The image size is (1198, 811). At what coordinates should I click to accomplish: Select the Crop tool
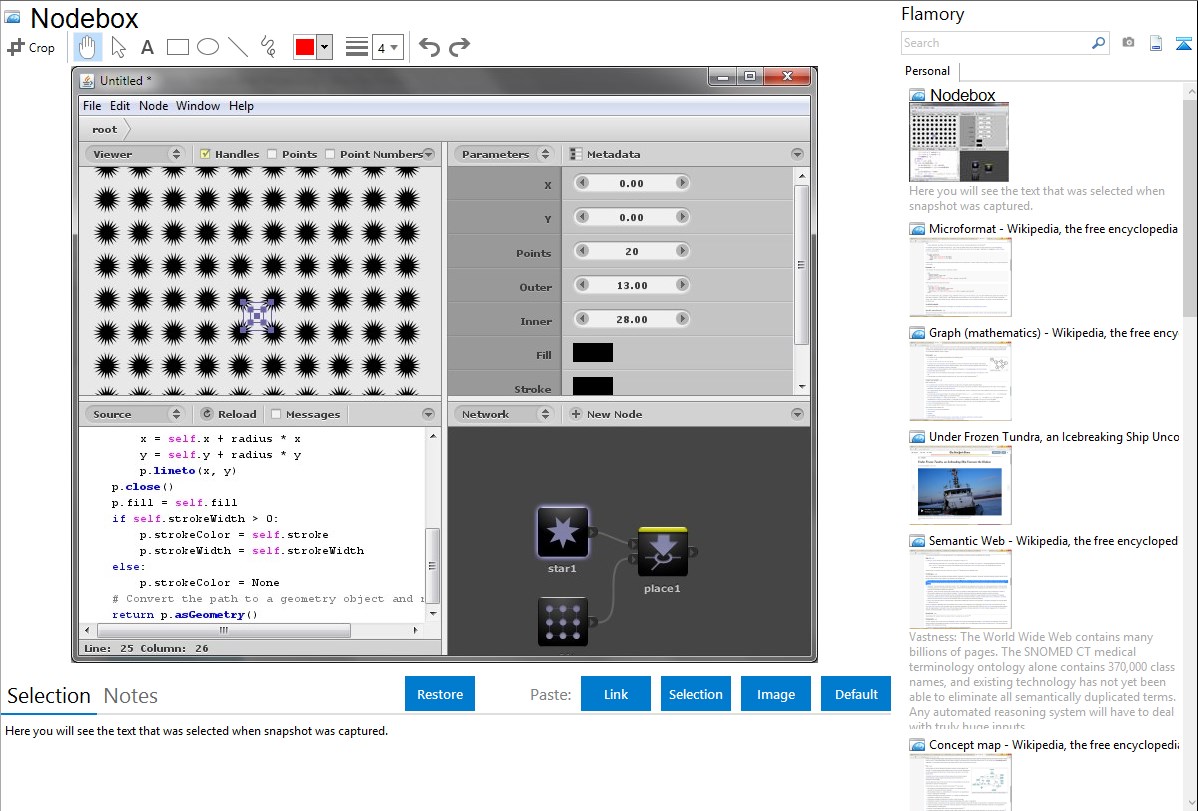point(31,47)
